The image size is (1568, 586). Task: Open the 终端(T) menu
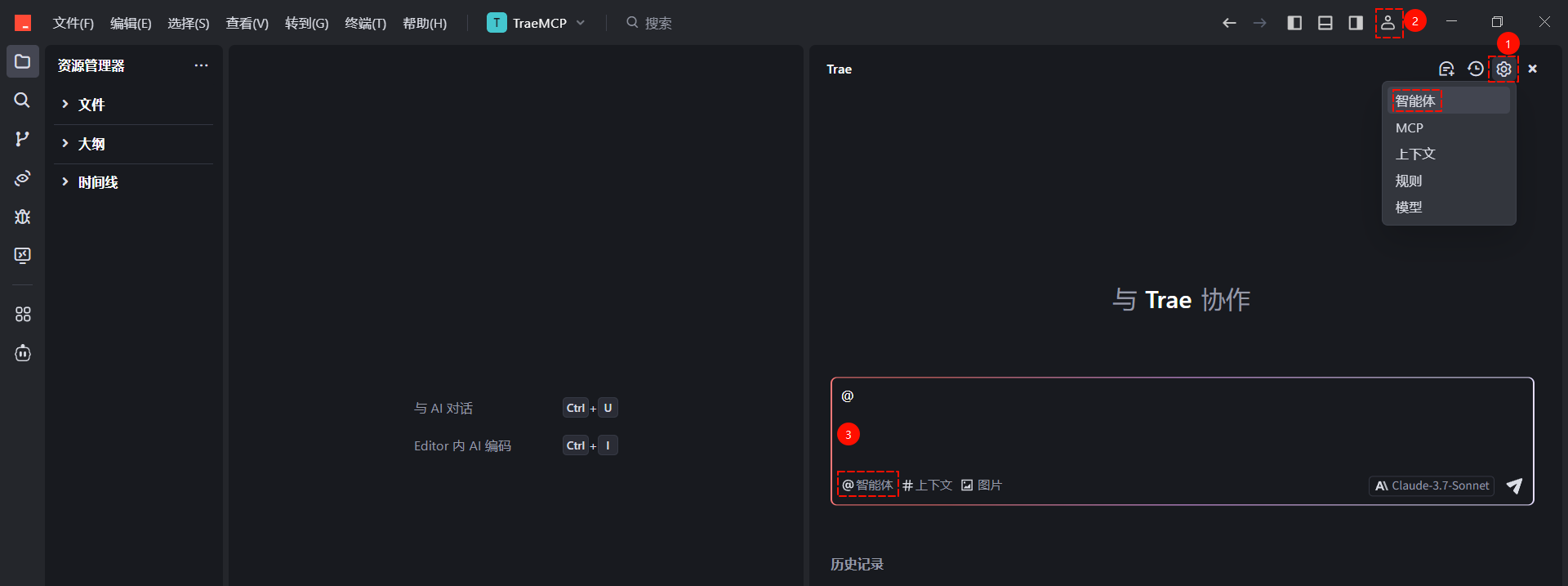click(365, 23)
